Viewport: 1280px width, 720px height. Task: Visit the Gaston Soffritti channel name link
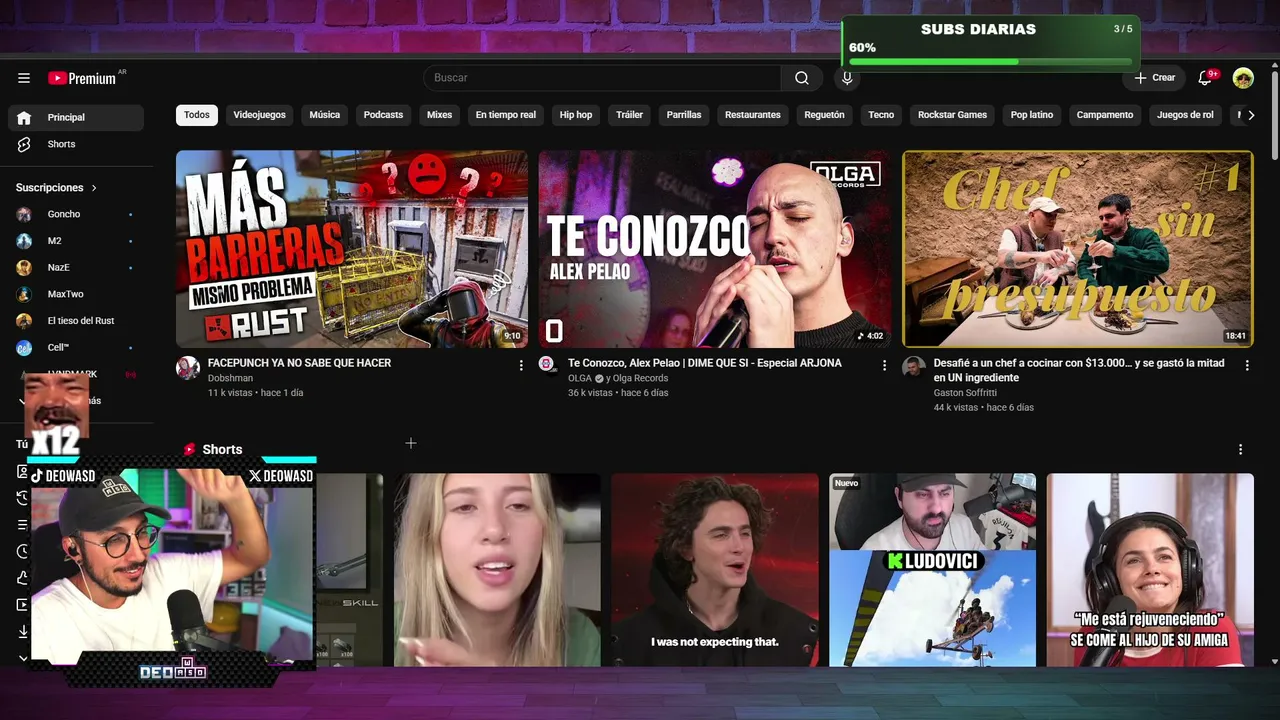click(967, 393)
